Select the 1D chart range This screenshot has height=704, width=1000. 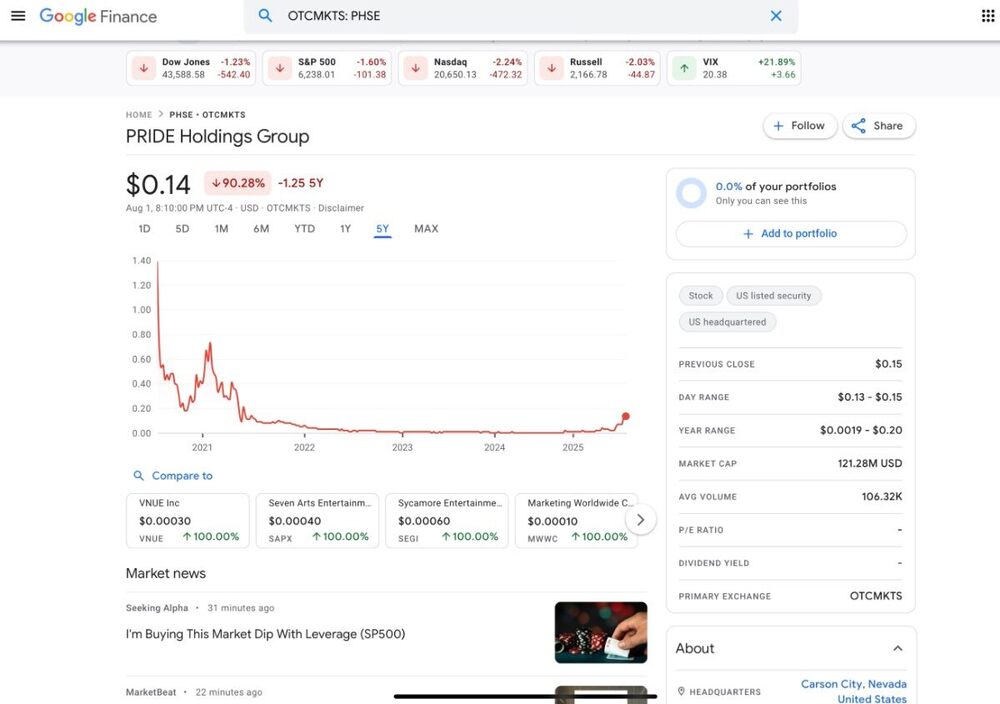(x=144, y=229)
